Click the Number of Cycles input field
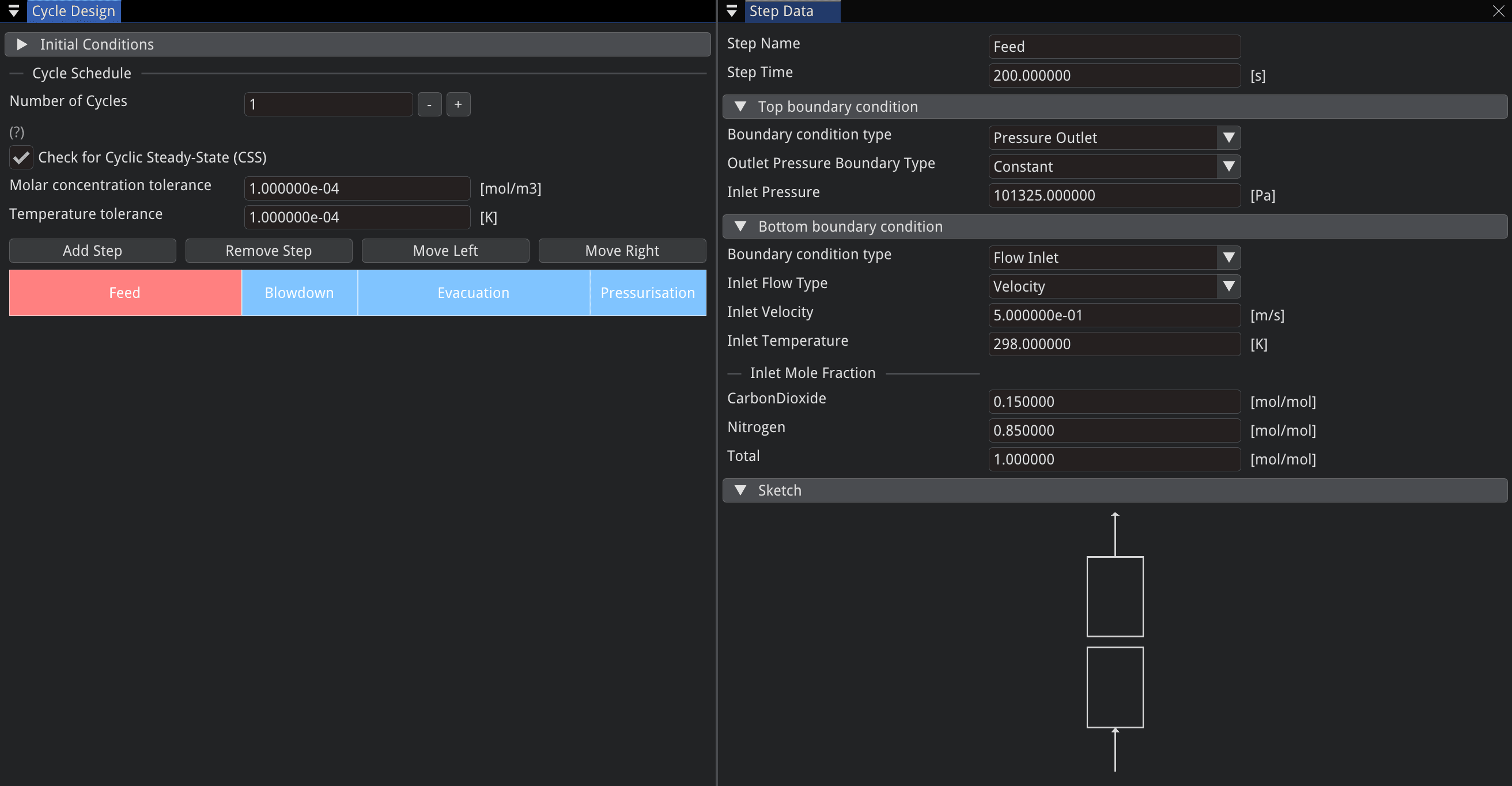The width and height of the screenshot is (1512, 786). pyautogui.click(x=328, y=104)
